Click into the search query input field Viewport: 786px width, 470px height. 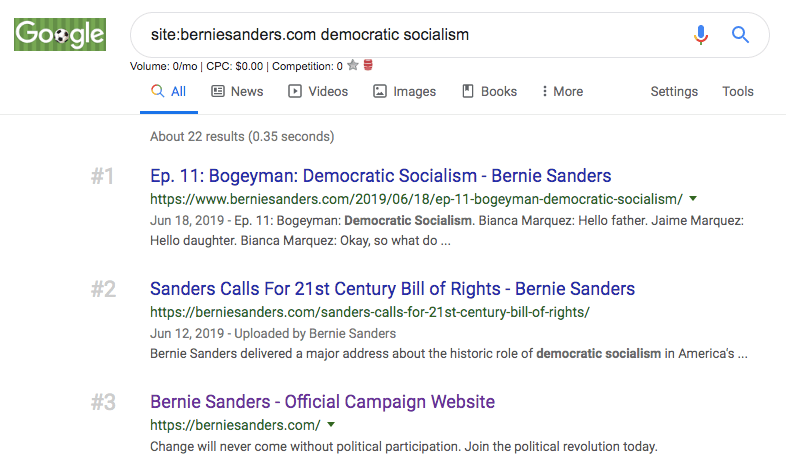[x=400, y=35]
